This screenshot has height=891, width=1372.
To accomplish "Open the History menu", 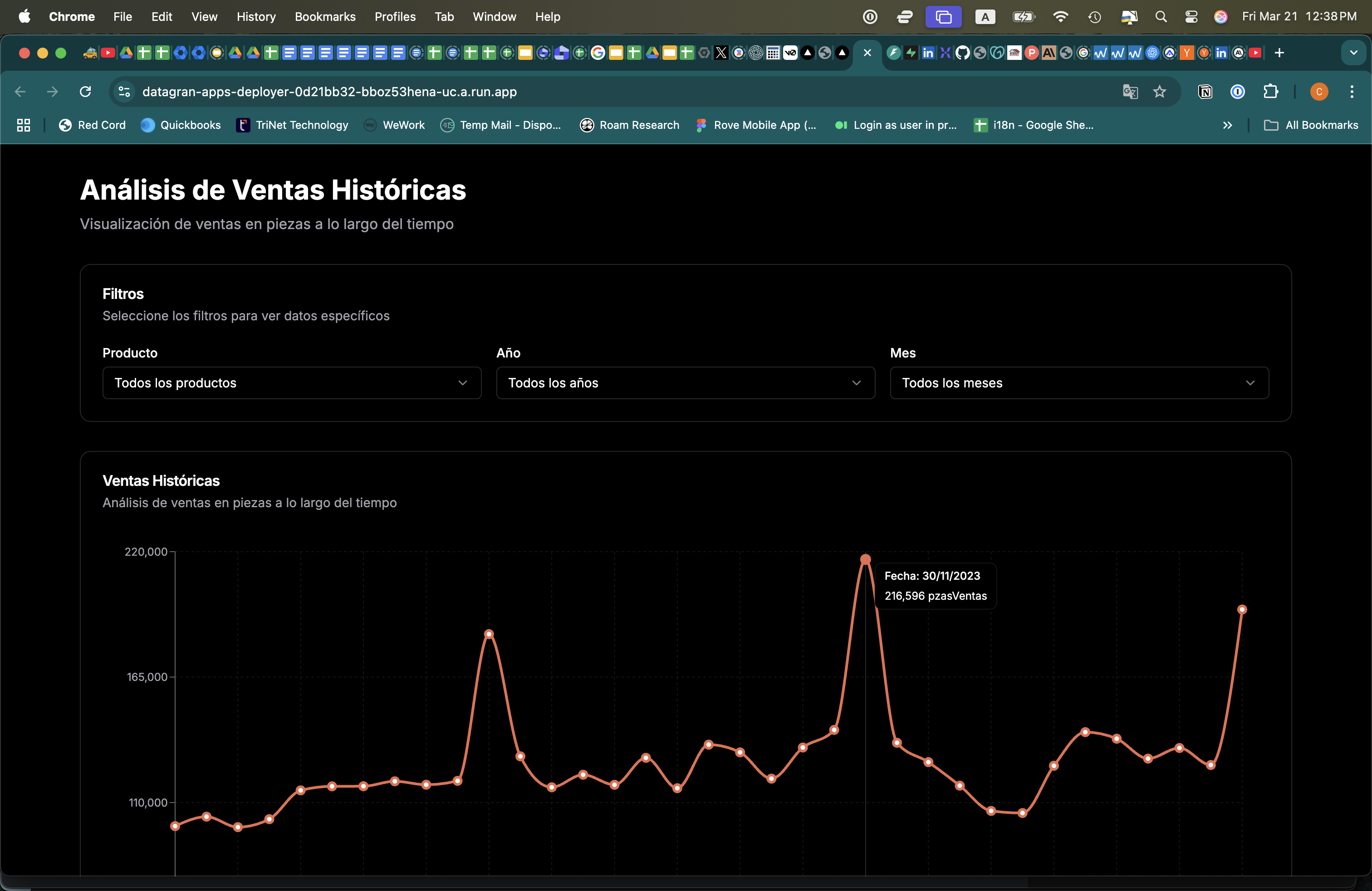I will point(256,17).
